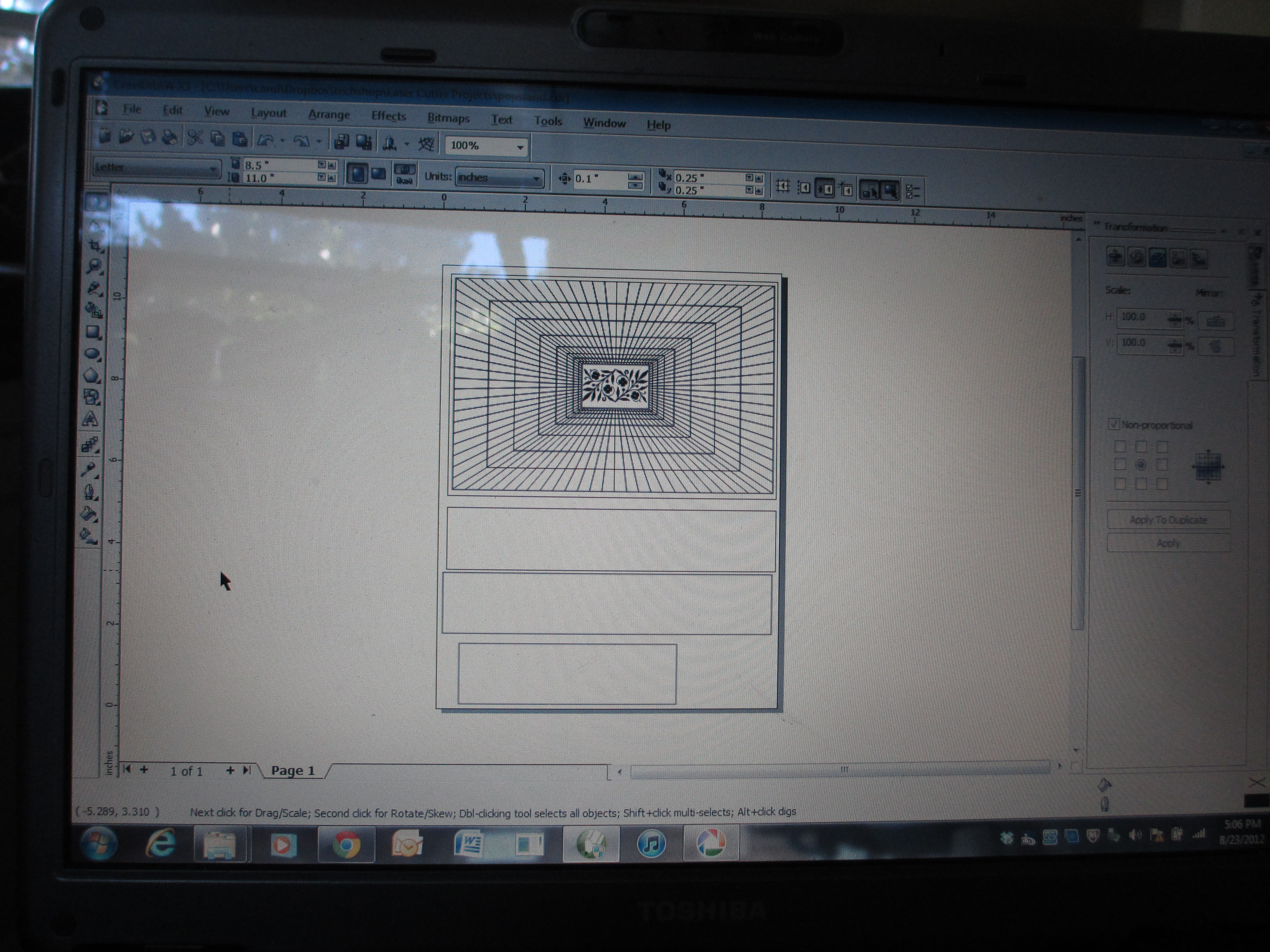This screenshot has height=952, width=1270.
Task: Open the Bitmaps menu
Action: pyautogui.click(x=448, y=118)
